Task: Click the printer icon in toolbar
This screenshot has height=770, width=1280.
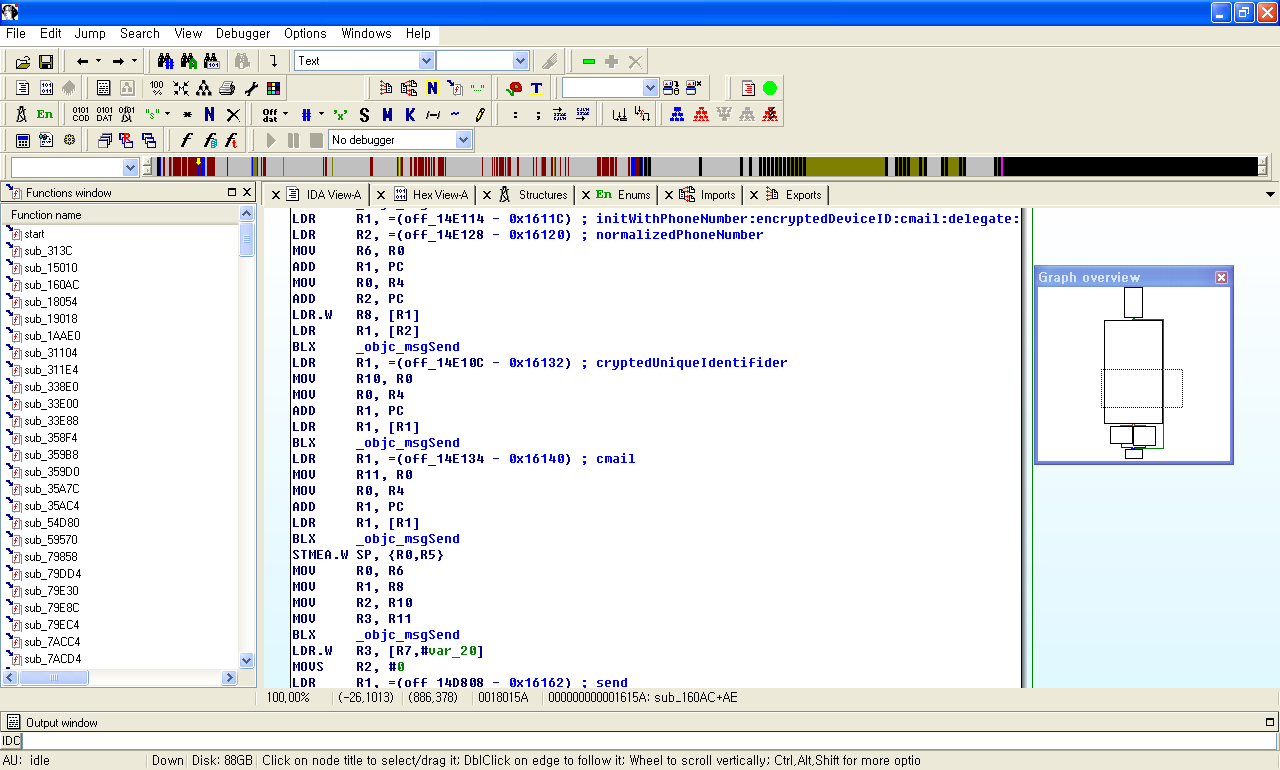Action: coord(227,88)
